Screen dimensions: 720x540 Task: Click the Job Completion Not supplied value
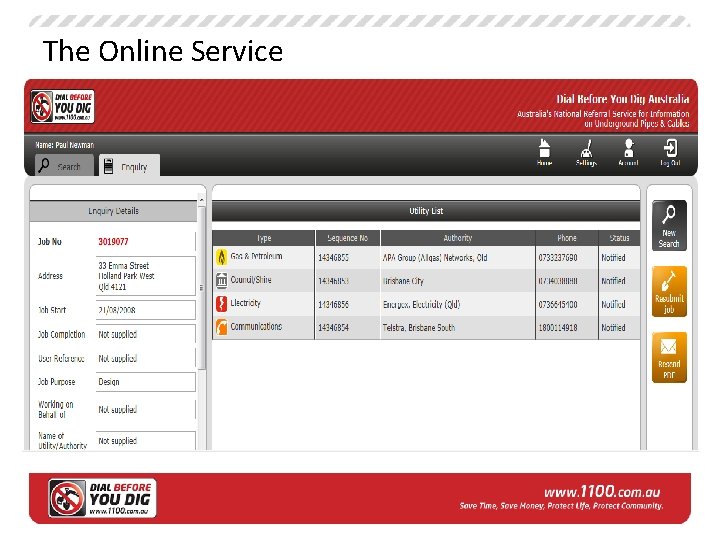click(x=118, y=334)
